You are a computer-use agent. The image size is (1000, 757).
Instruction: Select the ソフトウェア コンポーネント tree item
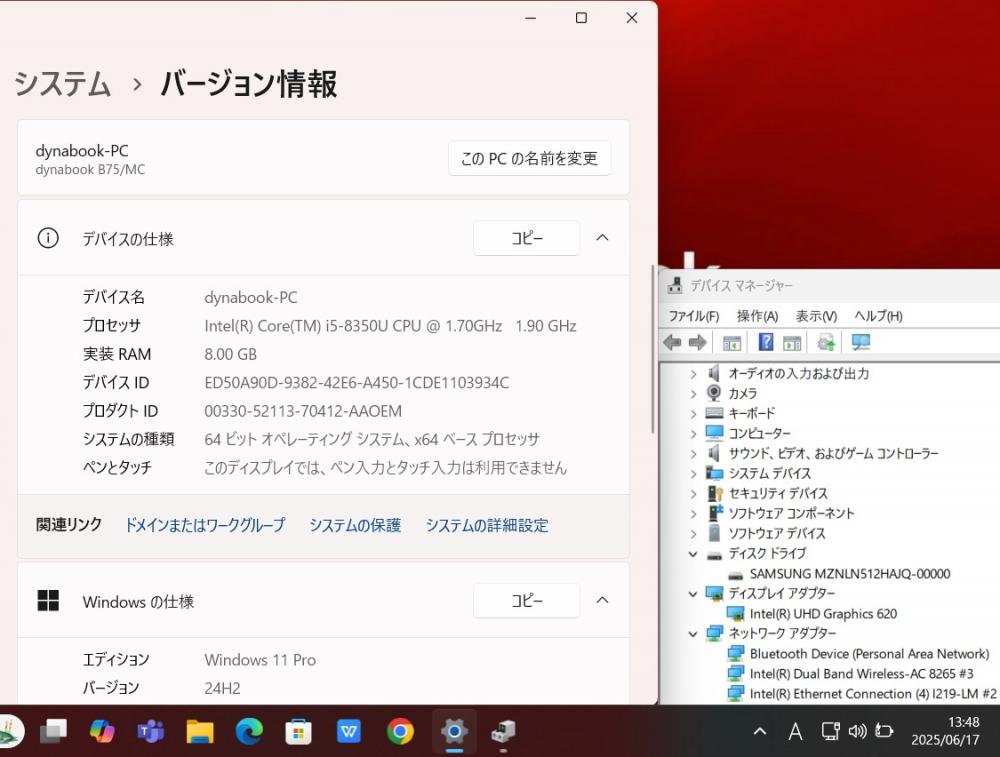click(791, 513)
